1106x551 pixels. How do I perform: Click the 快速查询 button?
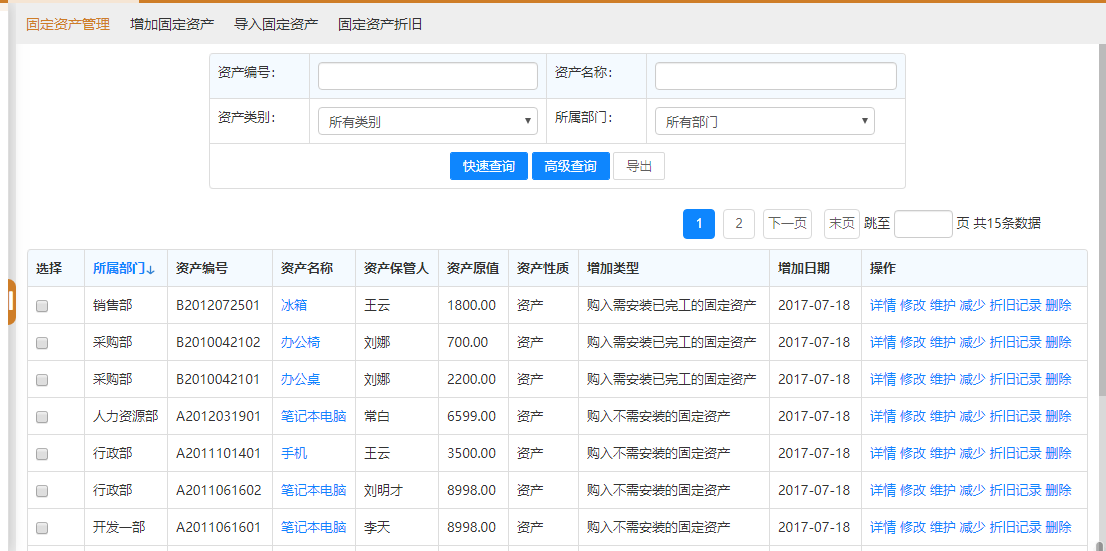(x=489, y=166)
